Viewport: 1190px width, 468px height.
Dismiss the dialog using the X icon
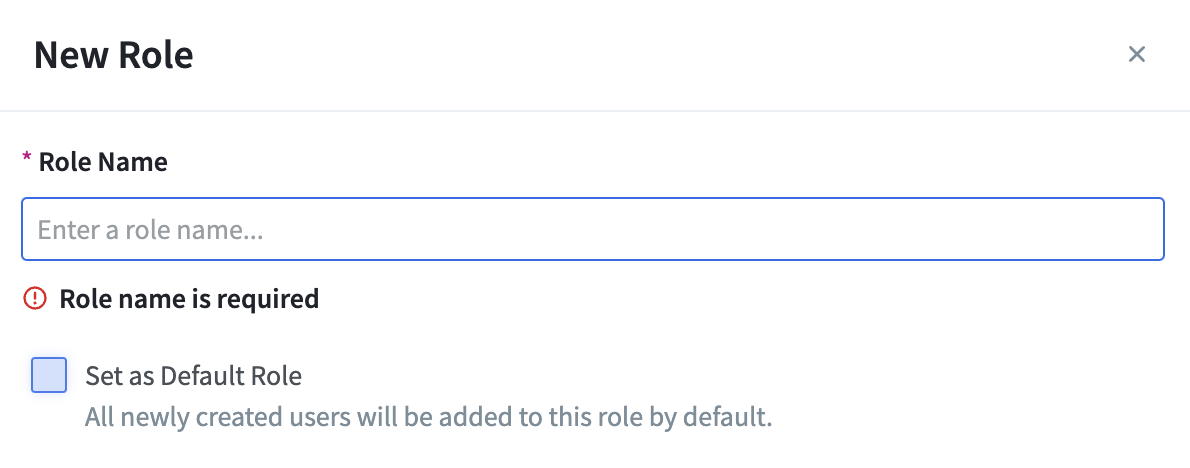coord(1136,54)
